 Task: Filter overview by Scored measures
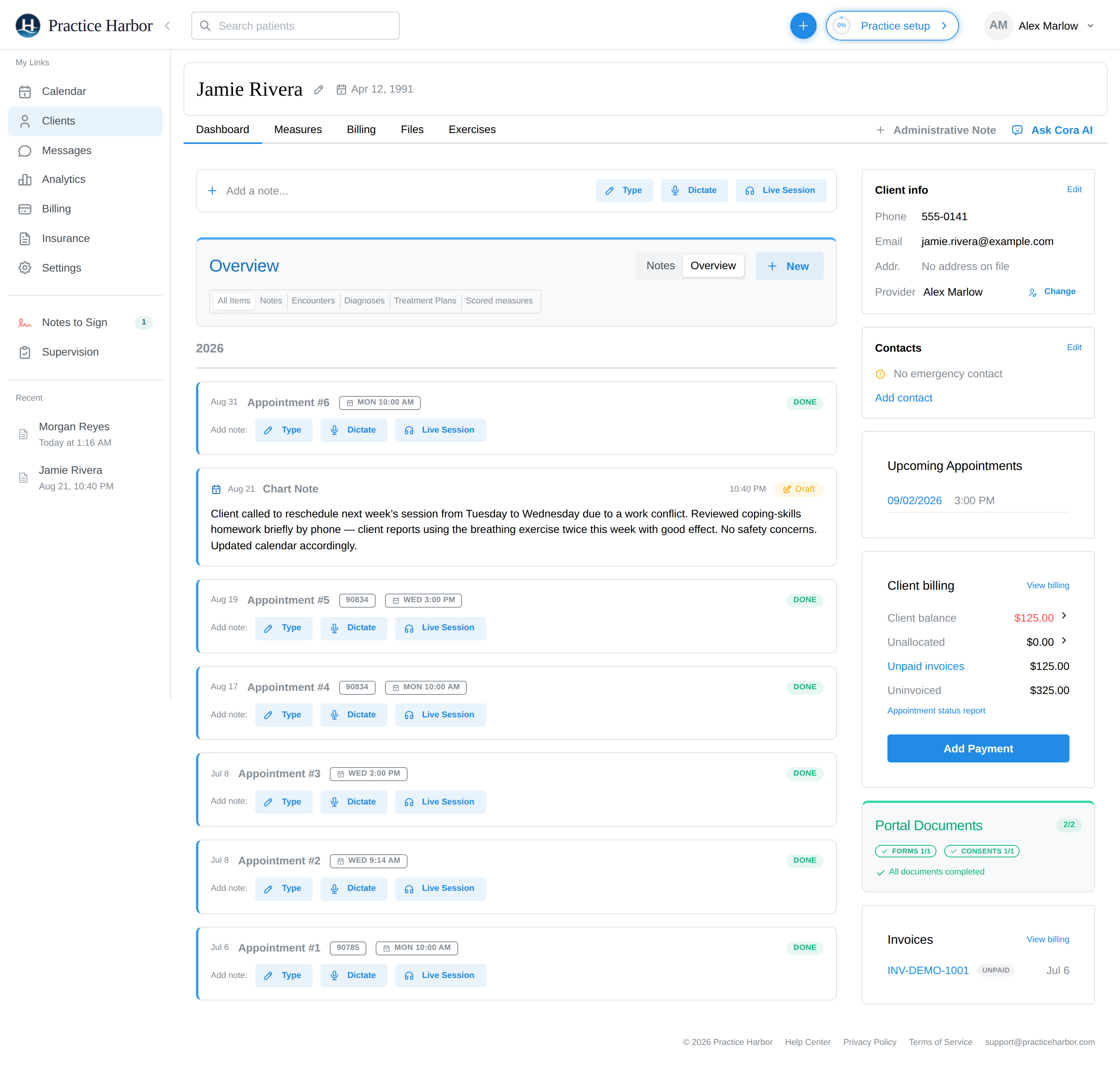click(499, 301)
